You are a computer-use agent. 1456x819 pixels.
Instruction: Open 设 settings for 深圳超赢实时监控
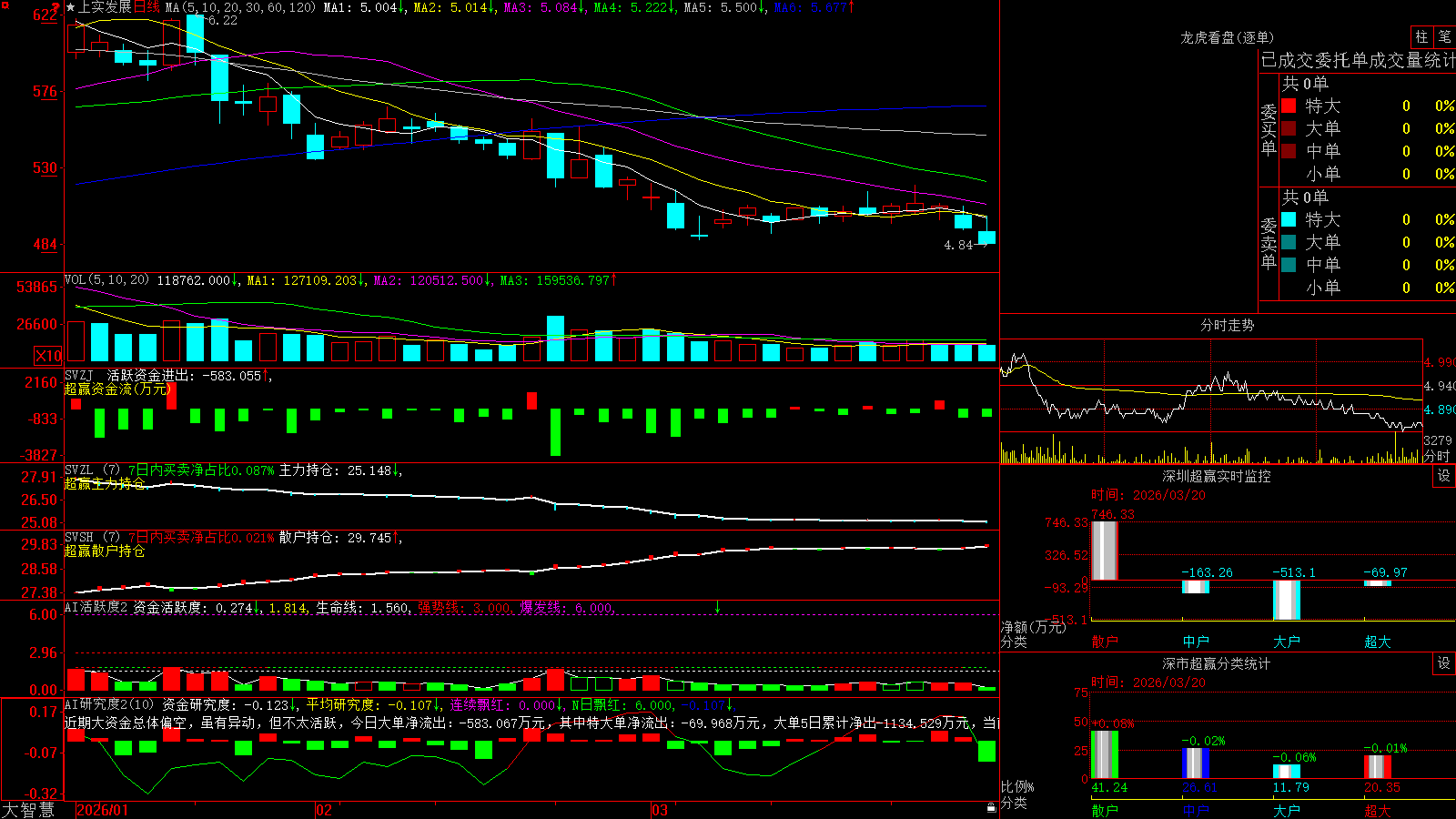pos(1444,476)
